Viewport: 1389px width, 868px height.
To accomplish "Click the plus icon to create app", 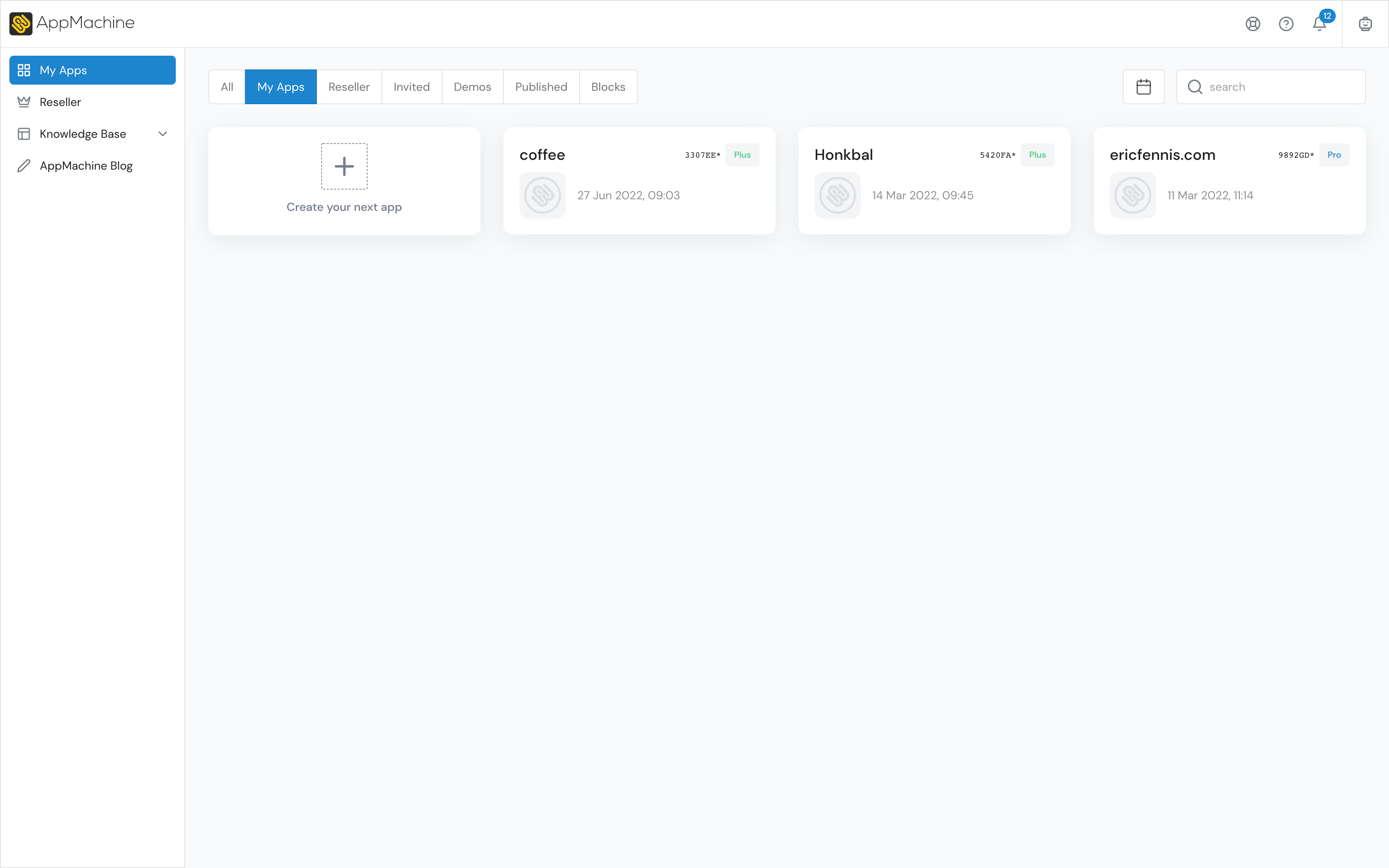I will pos(344,166).
